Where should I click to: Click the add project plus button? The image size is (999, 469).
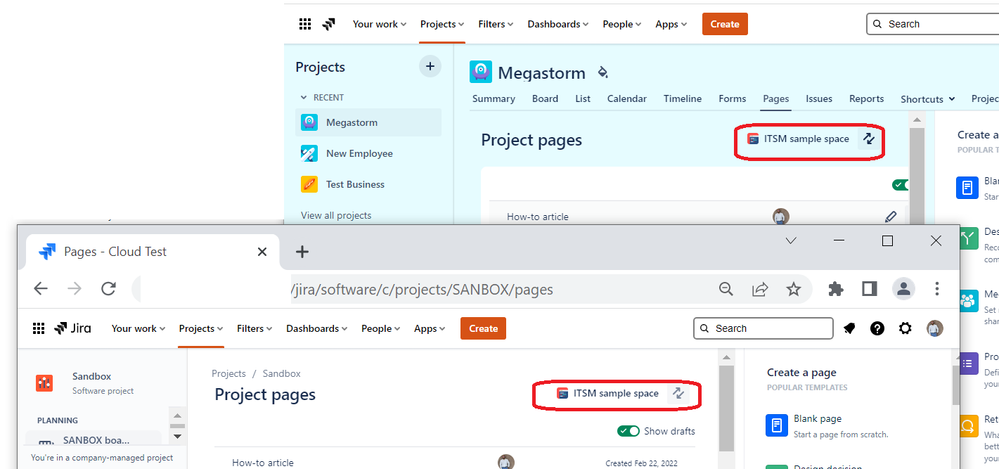pyautogui.click(x=430, y=66)
